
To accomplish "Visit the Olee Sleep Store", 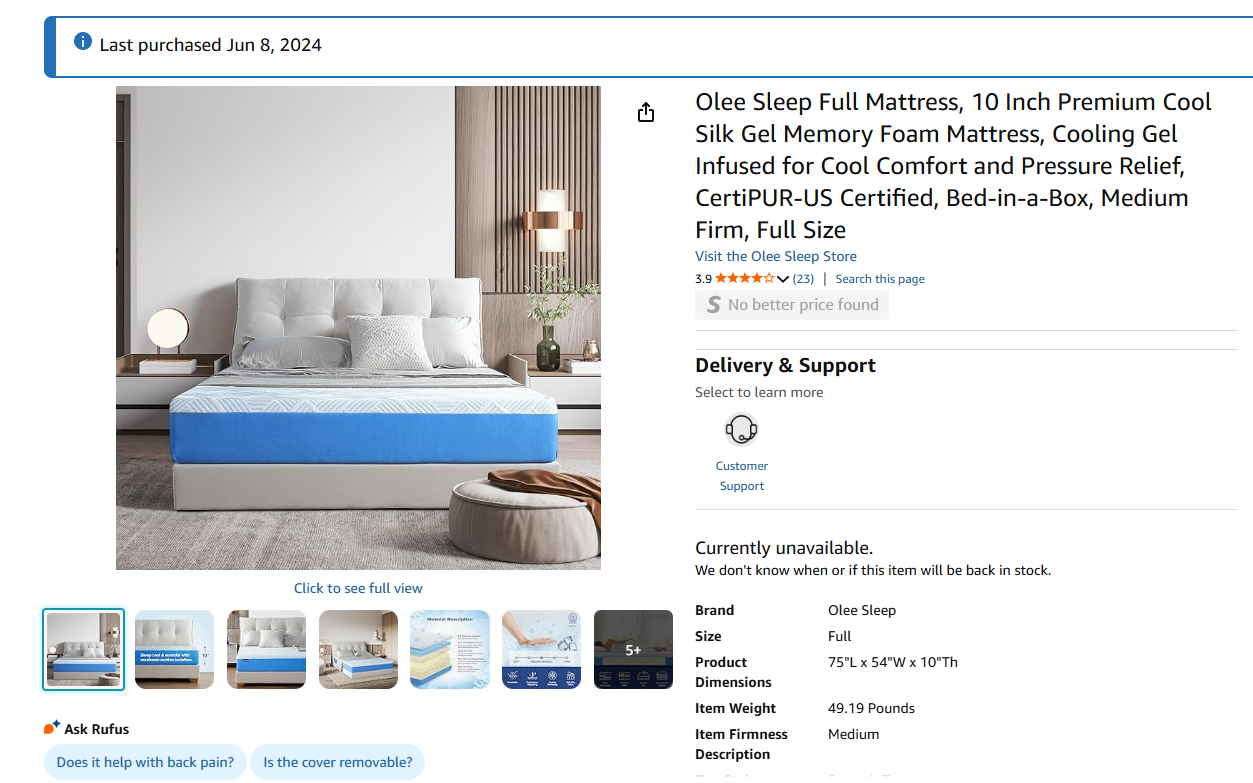I will pos(776,256).
